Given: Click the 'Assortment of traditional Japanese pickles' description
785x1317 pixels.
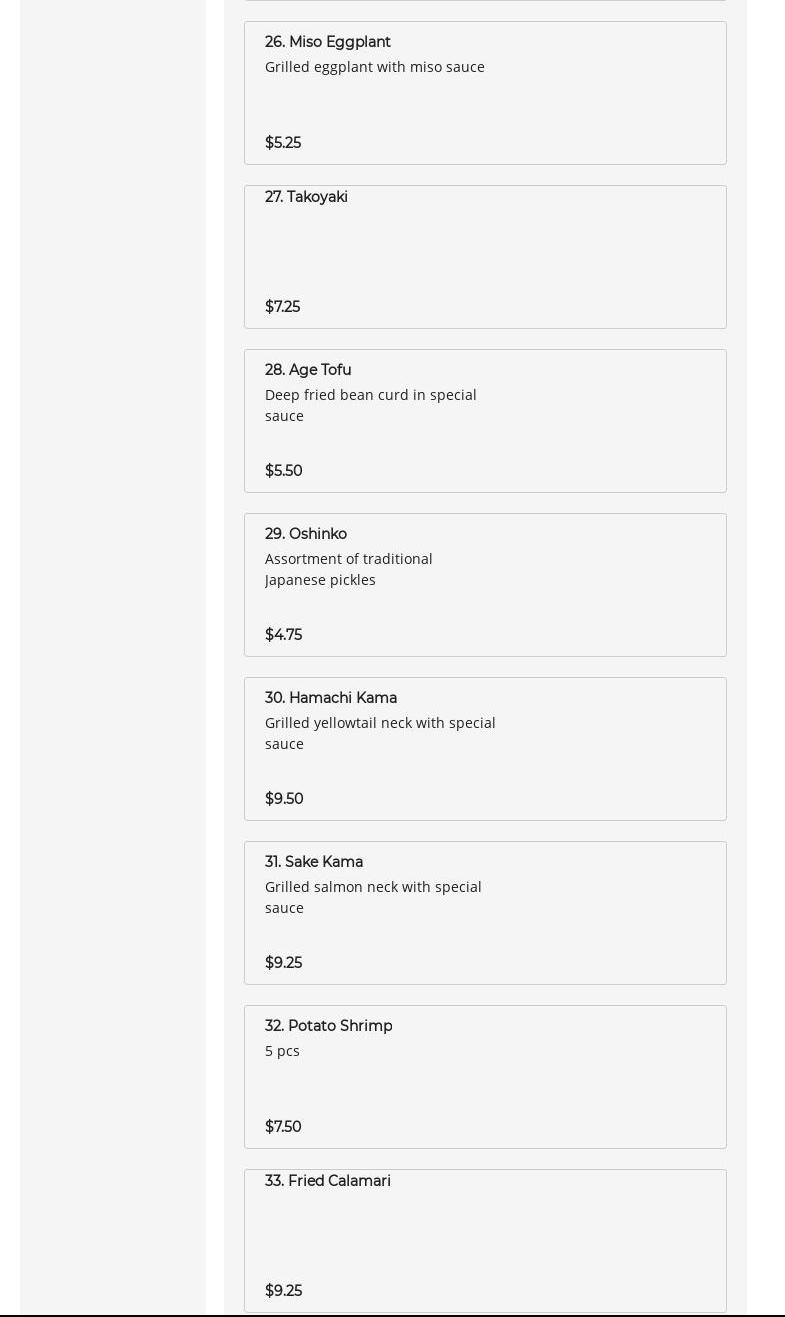Looking at the screenshot, I should click(x=348, y=569).
